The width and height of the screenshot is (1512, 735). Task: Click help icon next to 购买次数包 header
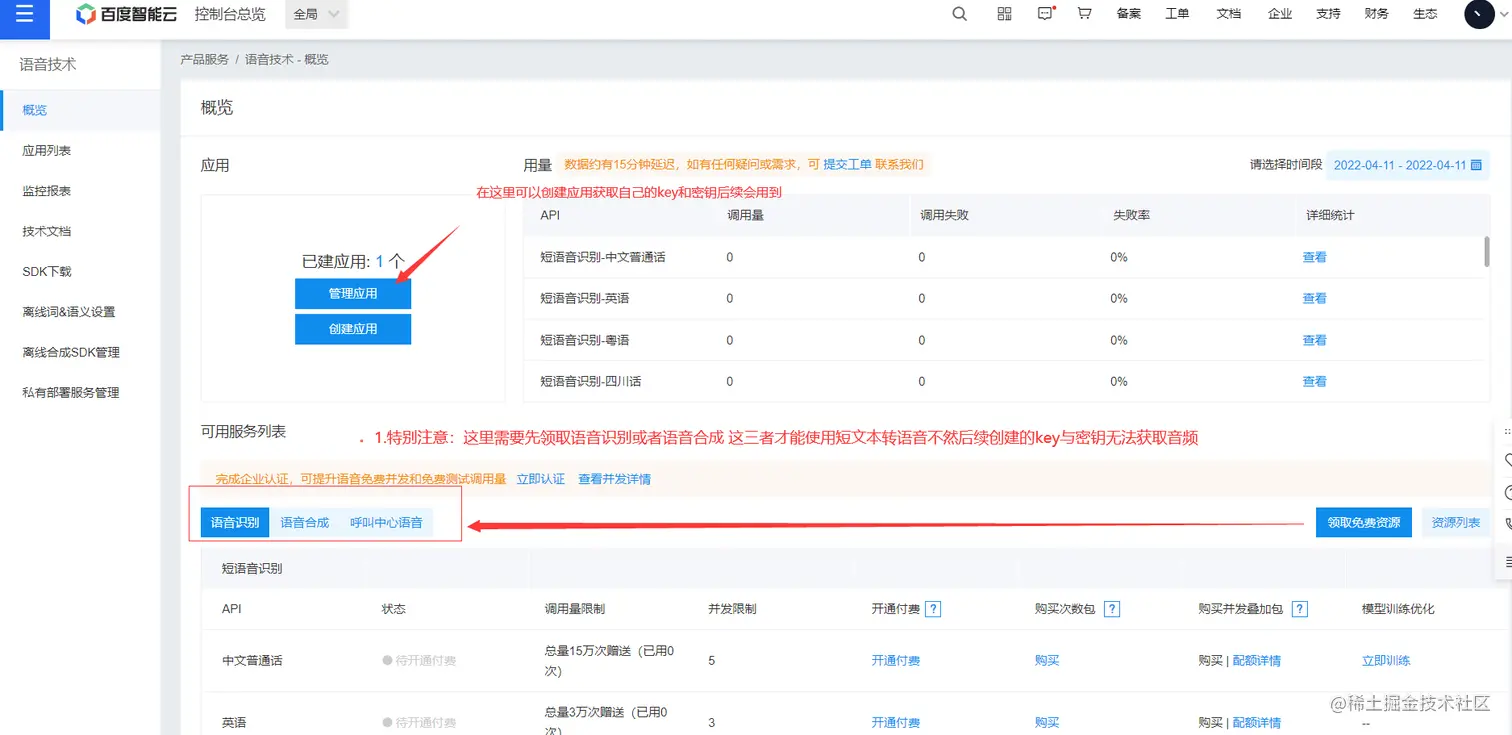coord(1111,609)
